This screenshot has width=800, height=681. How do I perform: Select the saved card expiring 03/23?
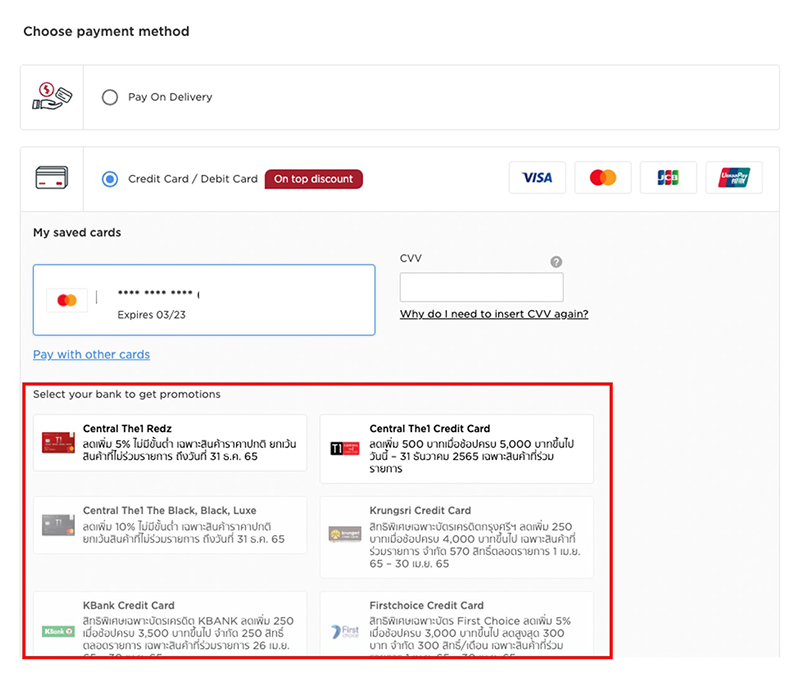tap(204, 300)
